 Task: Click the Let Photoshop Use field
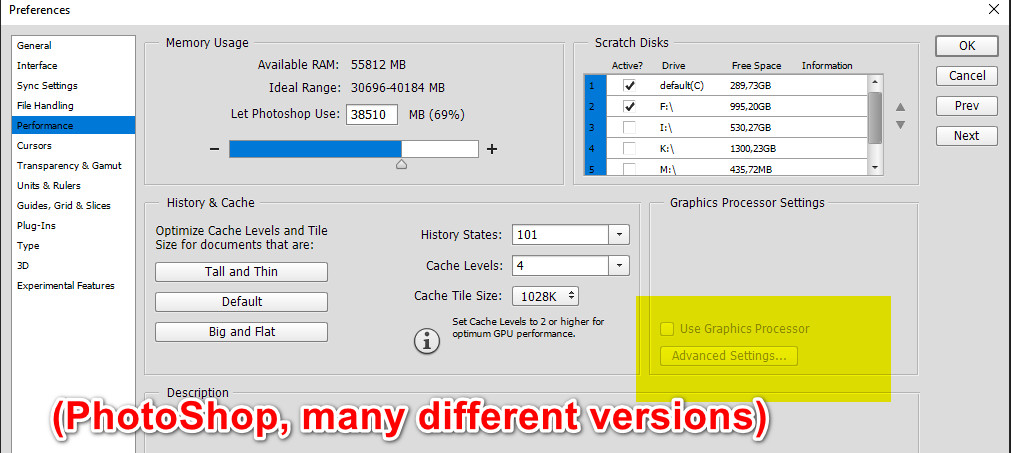(x=372, y=115)
